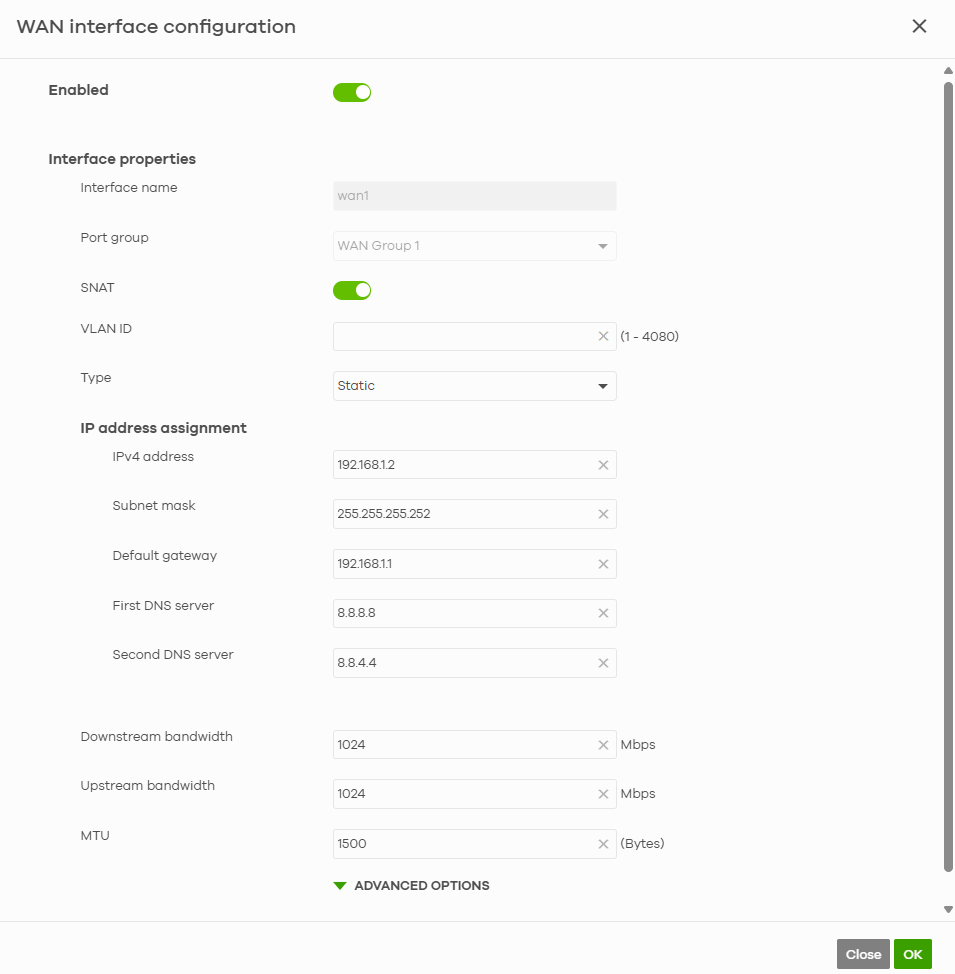
Task: Confirm settings with the OK button
Action: click(913, 954)
